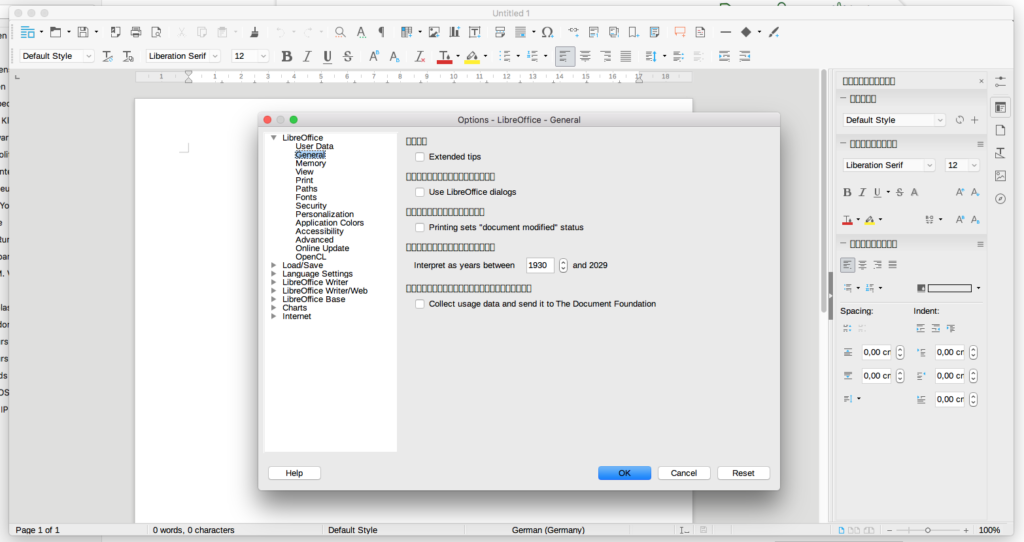Click Bold in the formatting toolbar
1024x542 pixels.
pyautogui.click(x=287, y=57)
